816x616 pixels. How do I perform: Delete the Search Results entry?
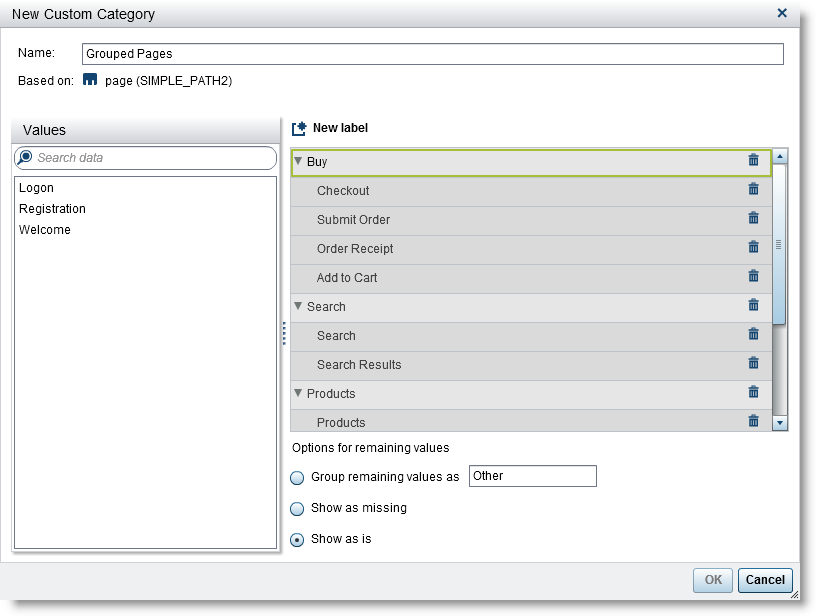753,363
